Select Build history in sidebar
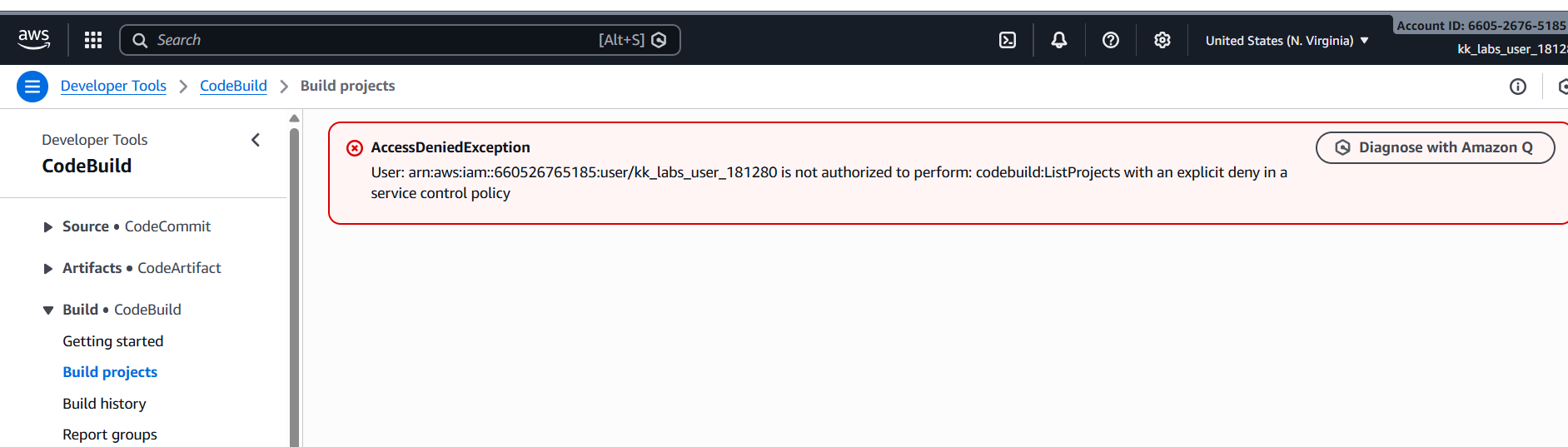 tap(105, 404)
